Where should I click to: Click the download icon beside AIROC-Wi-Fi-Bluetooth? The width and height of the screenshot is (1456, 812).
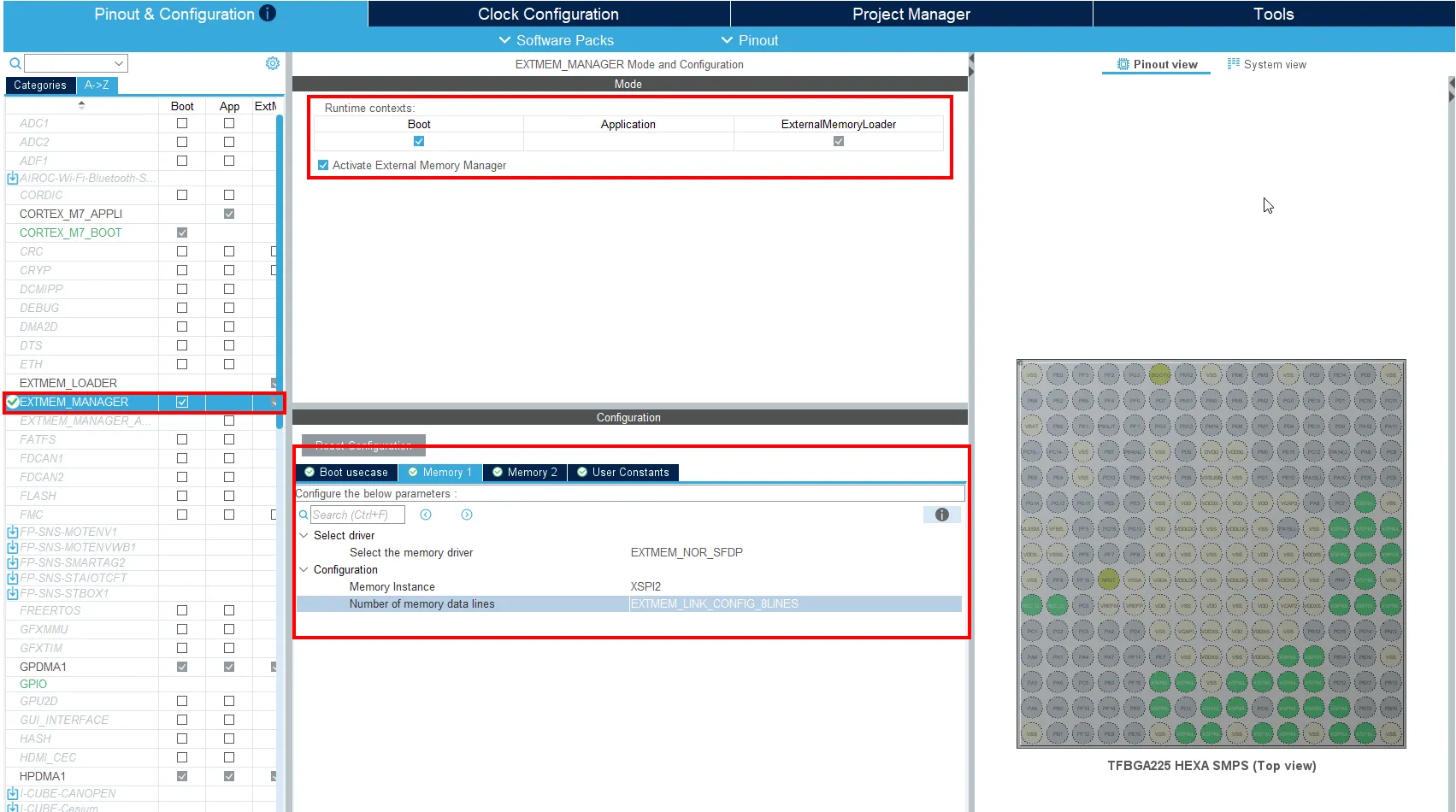click(13, 178)
